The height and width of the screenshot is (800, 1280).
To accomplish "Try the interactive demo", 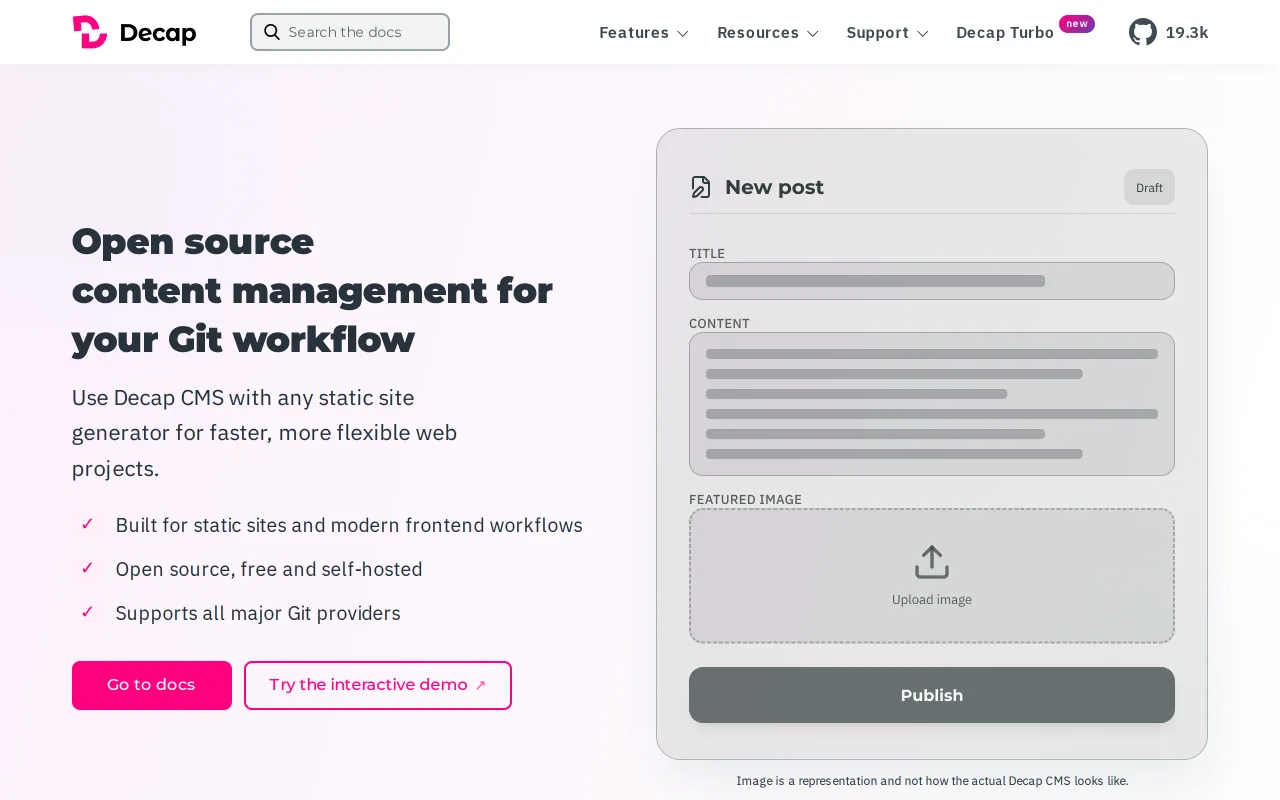I will tap(378, 685).
